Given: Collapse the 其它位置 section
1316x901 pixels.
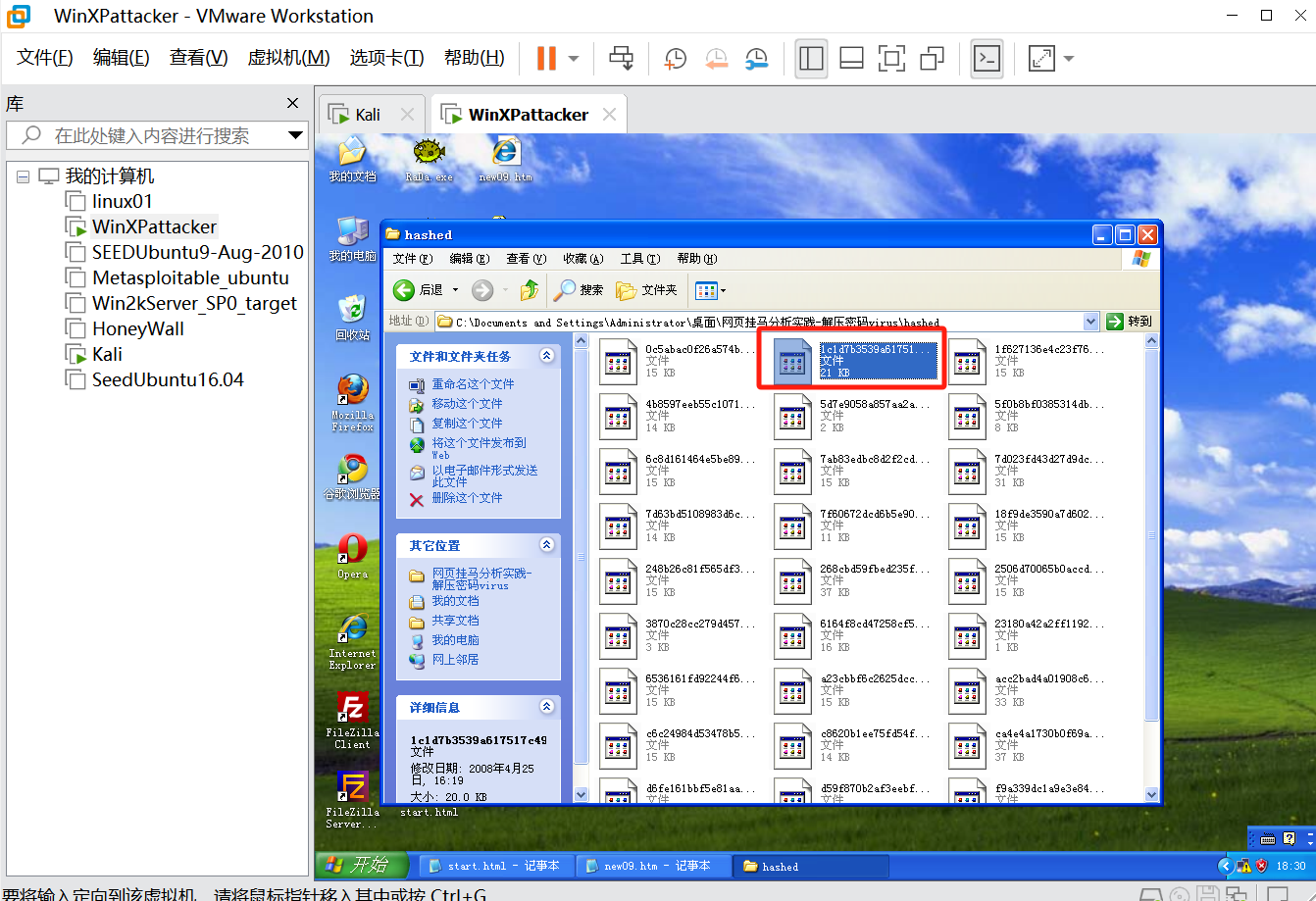Looking at the screenshot, I should tap(547, 545).
